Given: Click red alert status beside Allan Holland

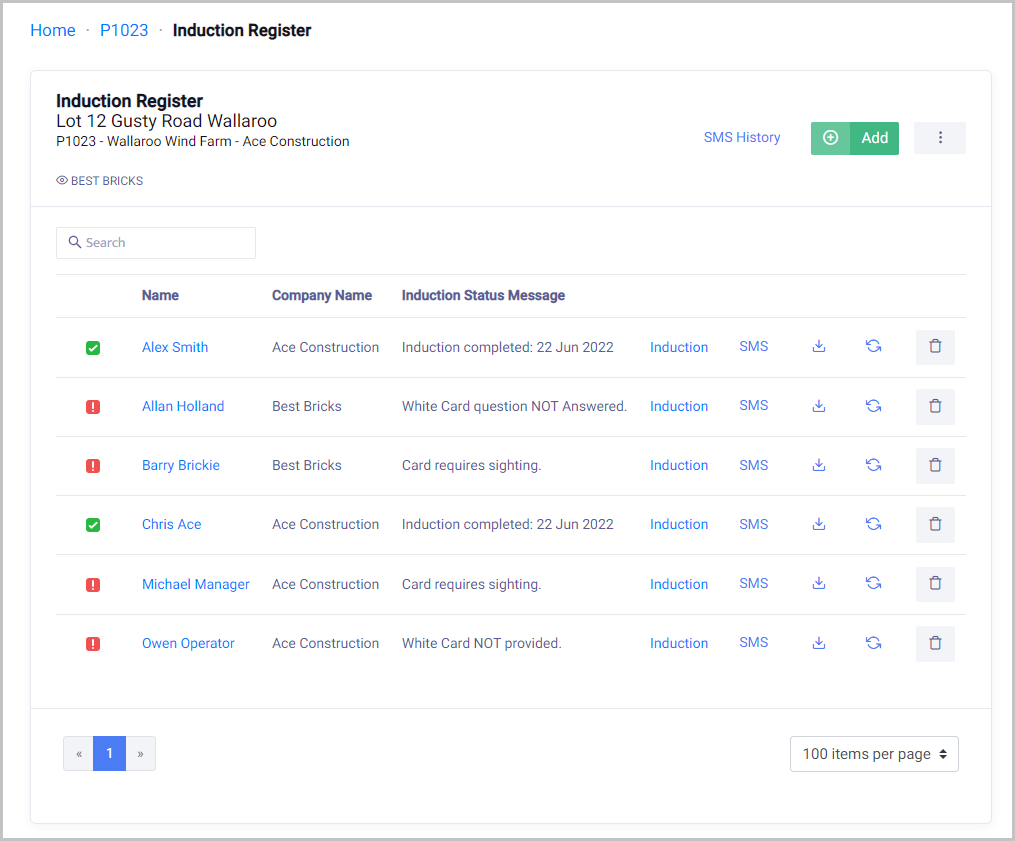Looking at the screenshot, I should click(93, 407).
